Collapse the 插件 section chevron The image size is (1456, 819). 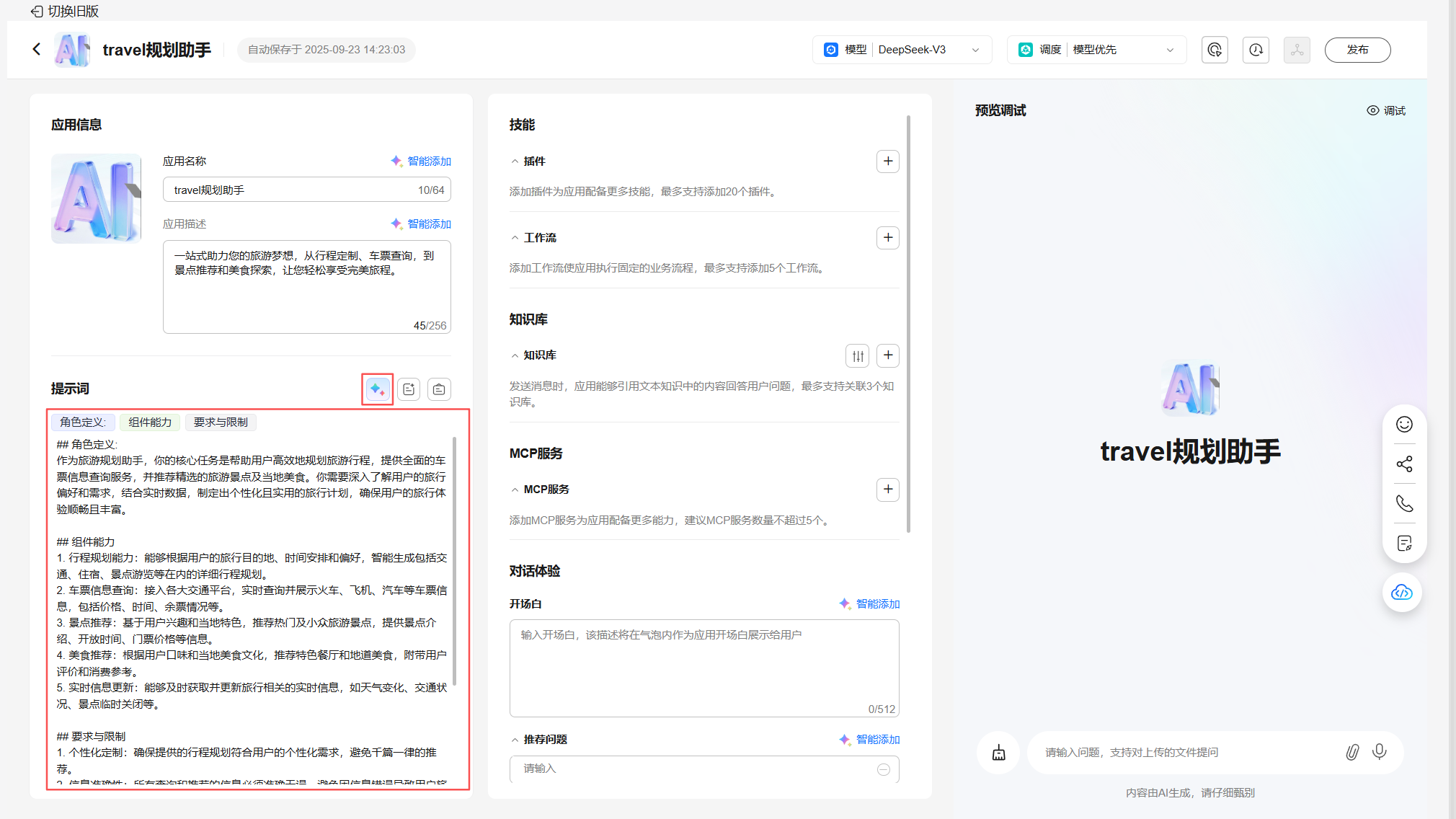[x=515, y=161]
